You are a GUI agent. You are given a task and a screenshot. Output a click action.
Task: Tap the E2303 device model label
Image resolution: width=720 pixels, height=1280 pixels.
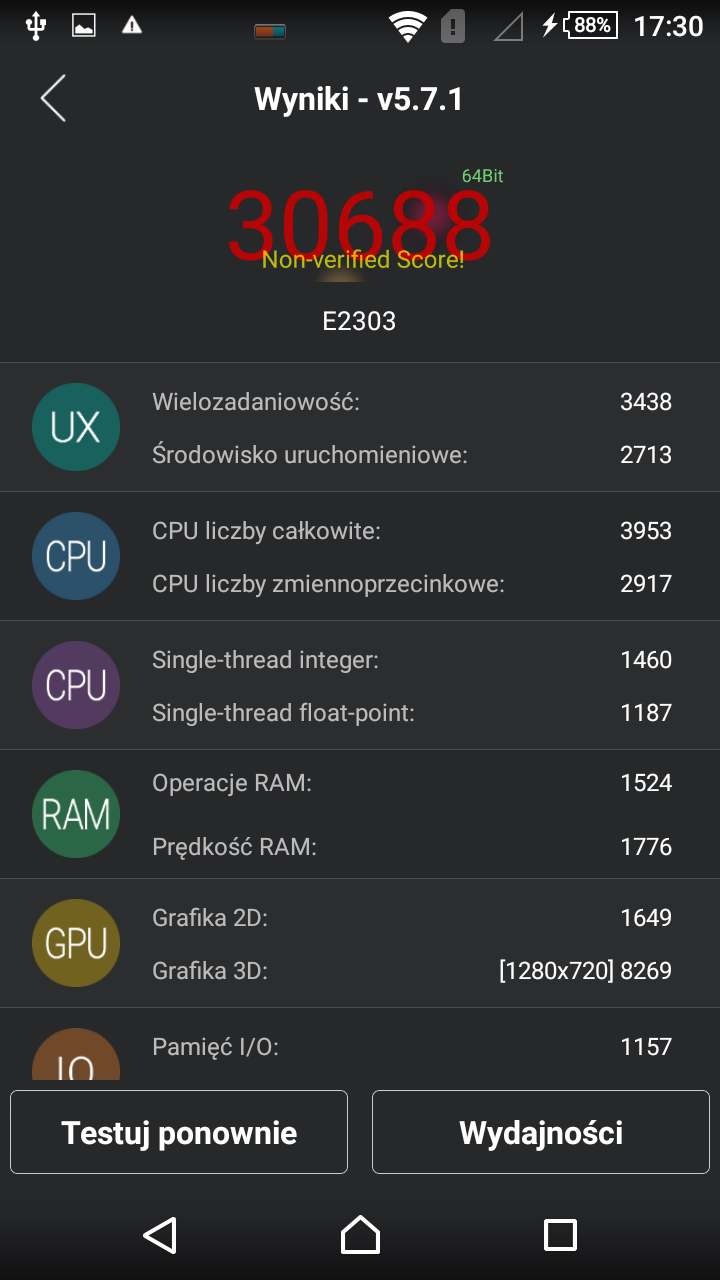[x=359, y=321]
